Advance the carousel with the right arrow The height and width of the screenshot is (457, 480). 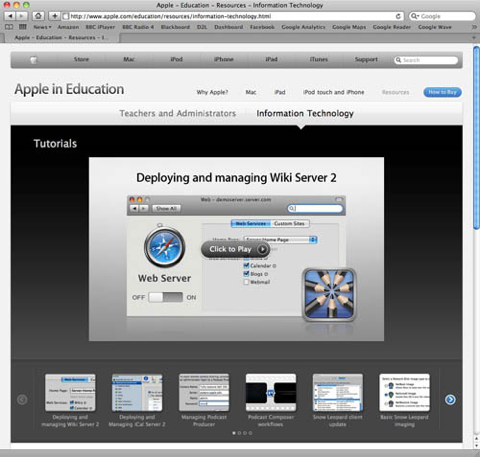(450, 399)
